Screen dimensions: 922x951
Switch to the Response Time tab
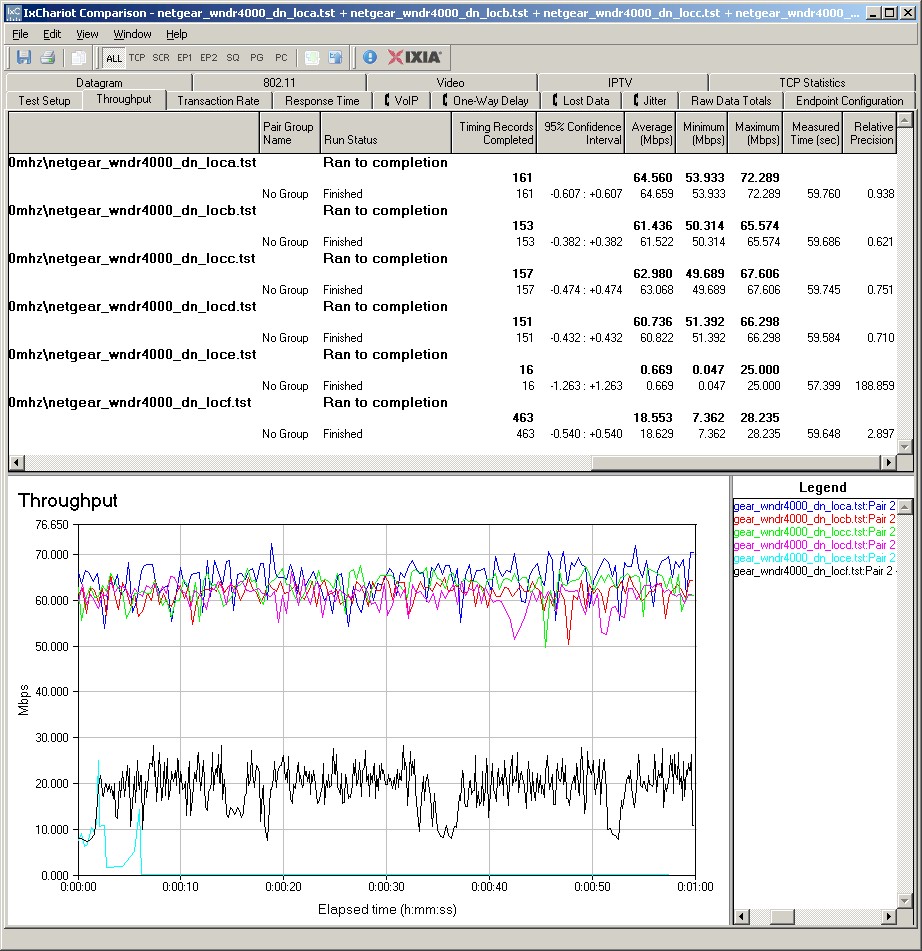coord(322,101)
